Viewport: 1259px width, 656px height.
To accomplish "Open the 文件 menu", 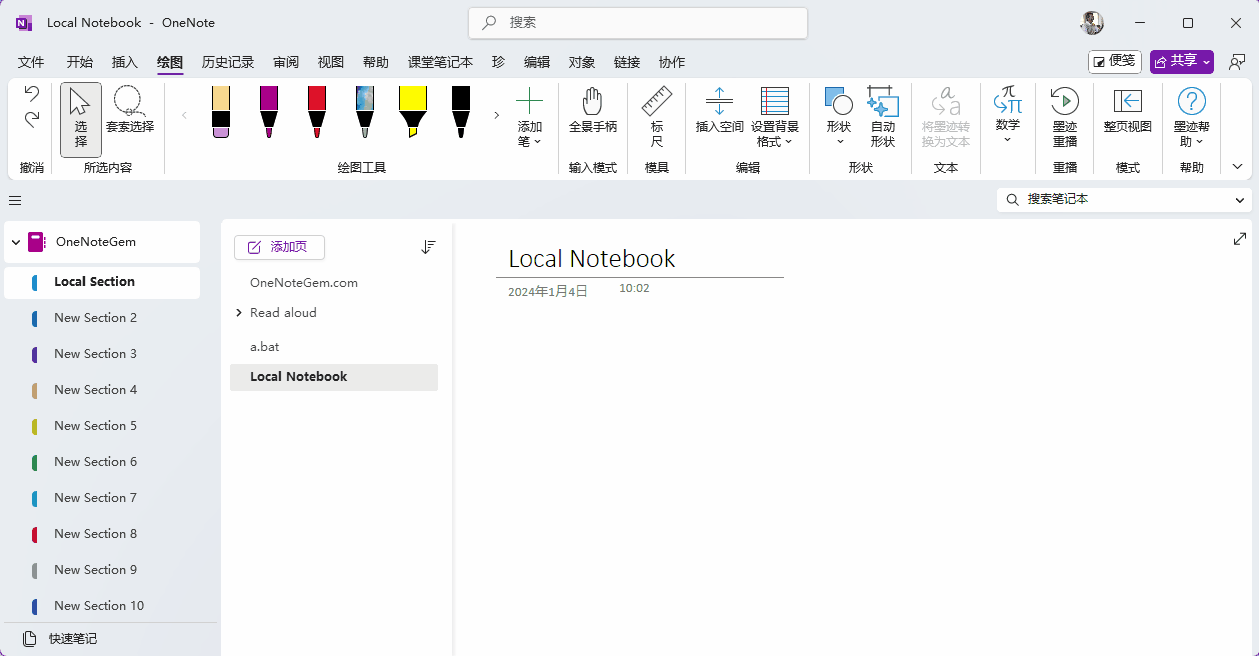I will coord(31,62).
